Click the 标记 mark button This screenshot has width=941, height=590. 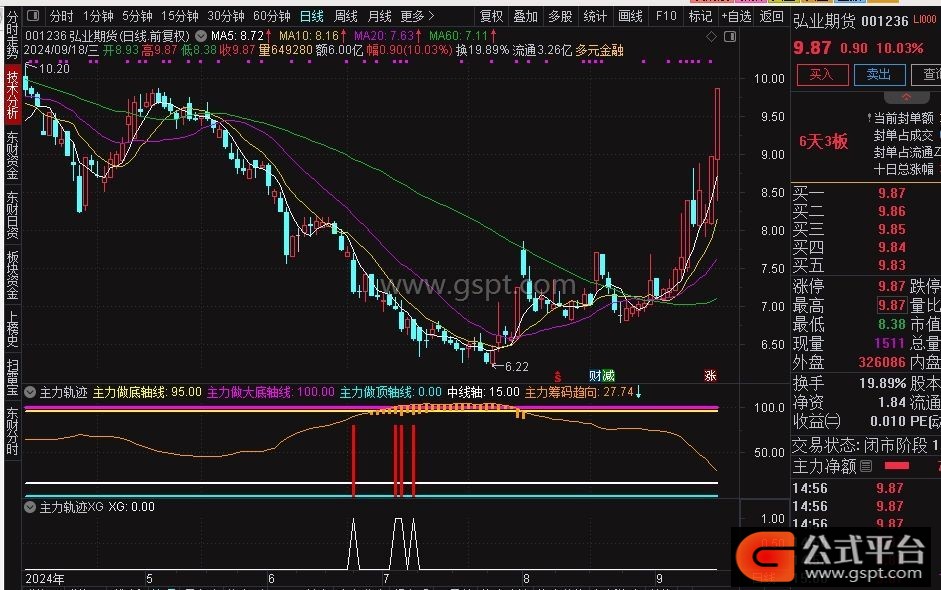tap(700, 16)
